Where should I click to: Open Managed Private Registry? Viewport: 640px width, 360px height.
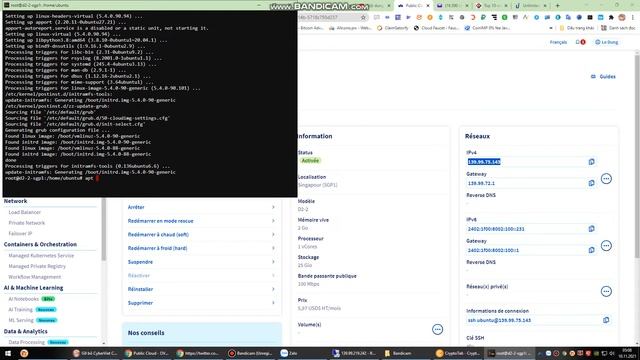pyautogui.click(x=37, y=266)
